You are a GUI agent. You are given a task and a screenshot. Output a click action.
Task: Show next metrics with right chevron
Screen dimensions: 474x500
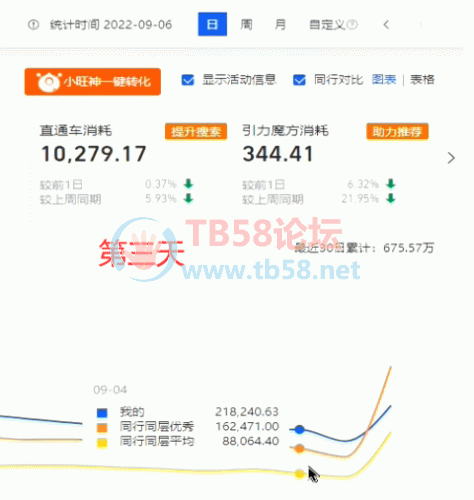click(451, 158)
